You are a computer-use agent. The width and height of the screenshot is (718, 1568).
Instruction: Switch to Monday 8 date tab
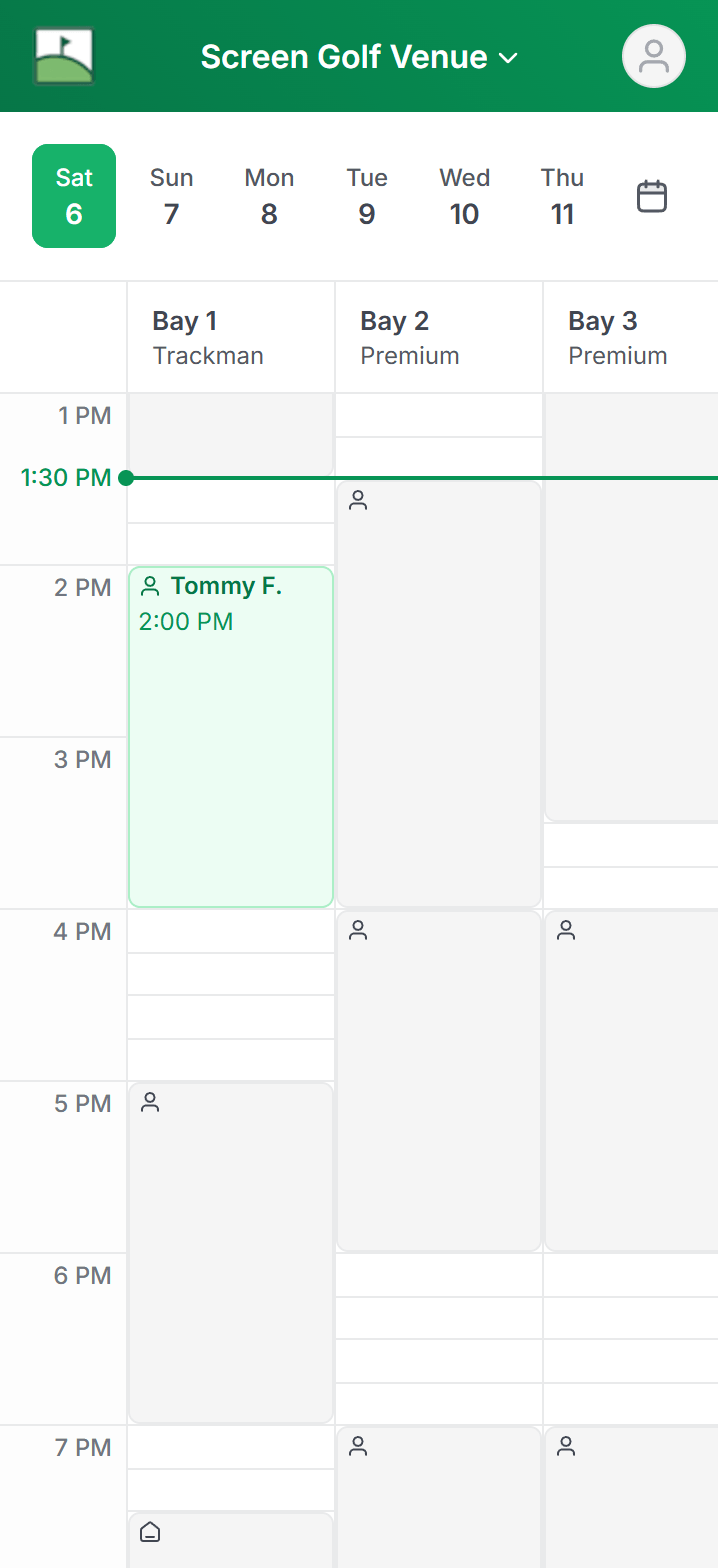(x=269, y=196)
